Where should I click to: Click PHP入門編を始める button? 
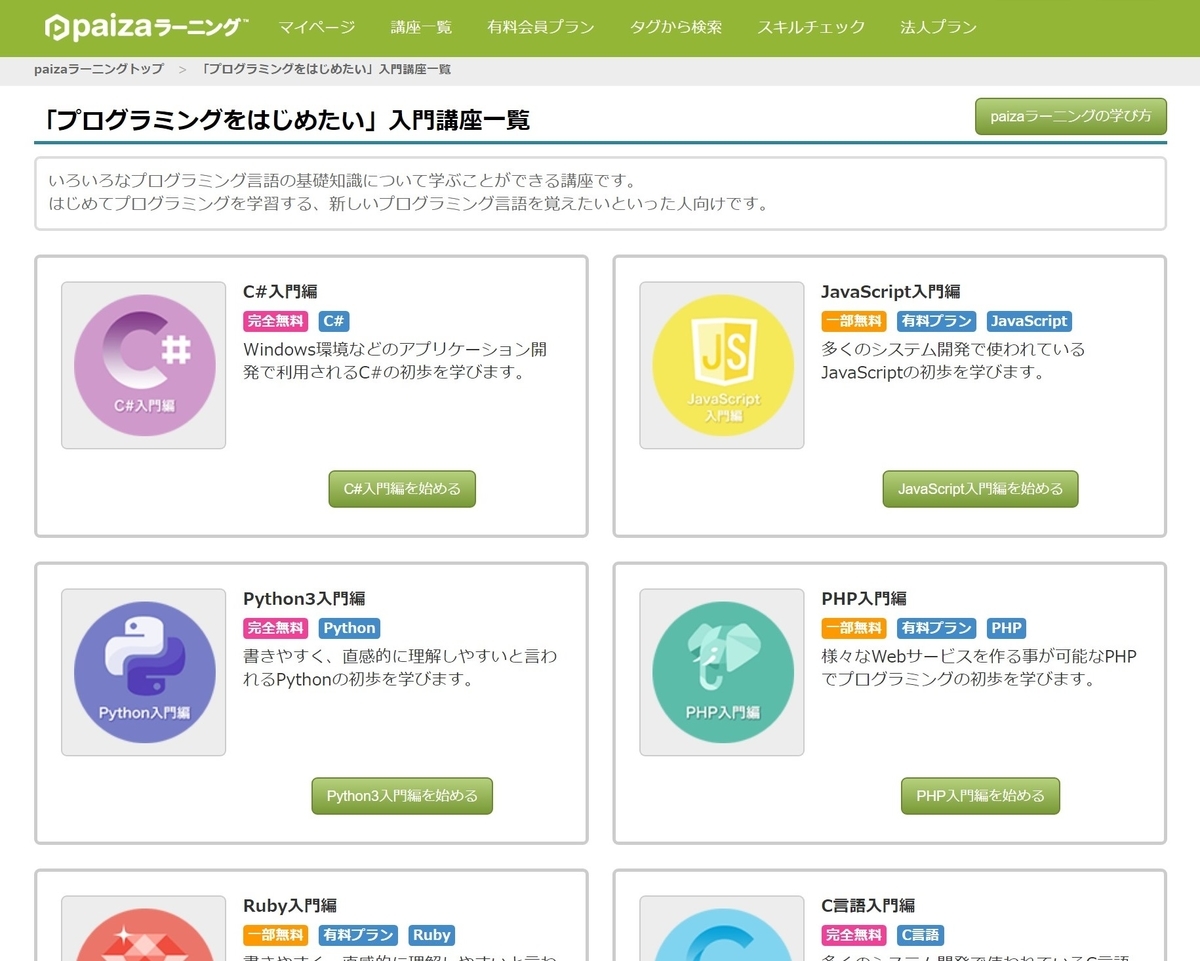pyautogui.click(x=980, y=796)
